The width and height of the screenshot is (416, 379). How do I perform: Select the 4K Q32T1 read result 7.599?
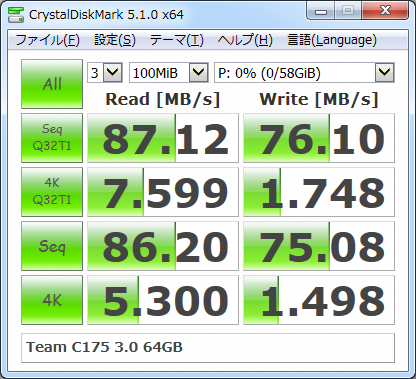pos(163,192)
